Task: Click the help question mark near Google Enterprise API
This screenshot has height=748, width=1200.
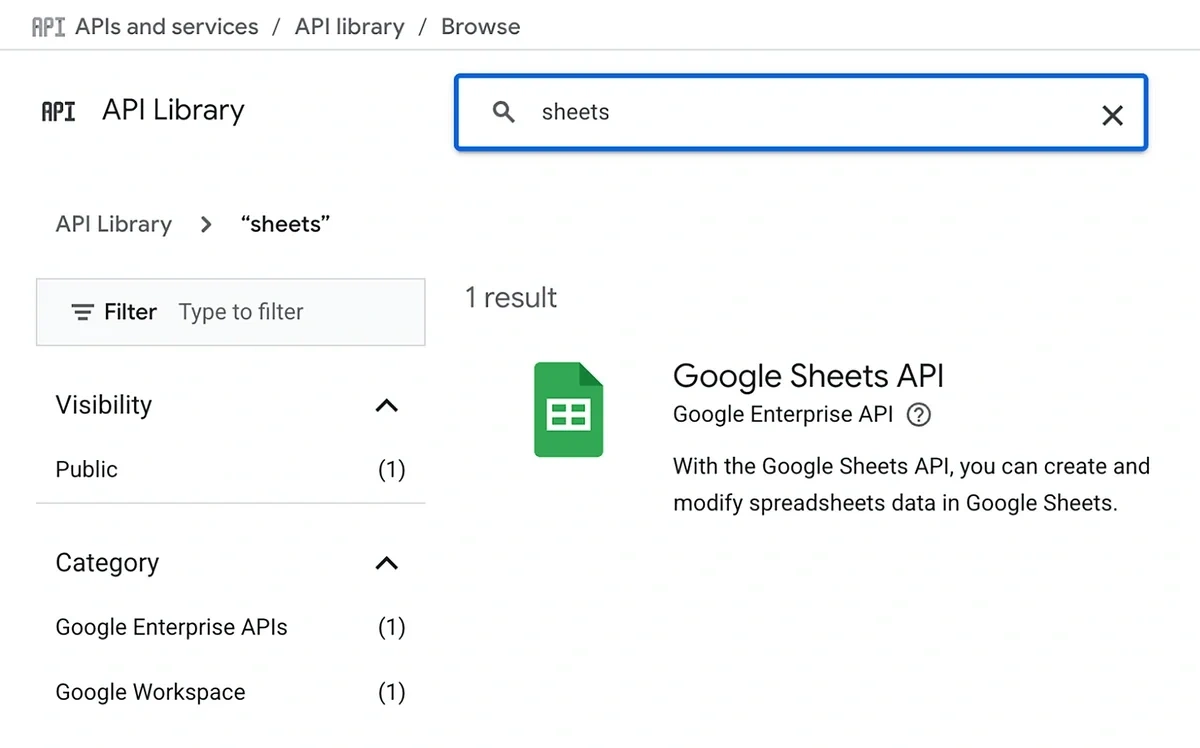Action: tap(917, 414)
